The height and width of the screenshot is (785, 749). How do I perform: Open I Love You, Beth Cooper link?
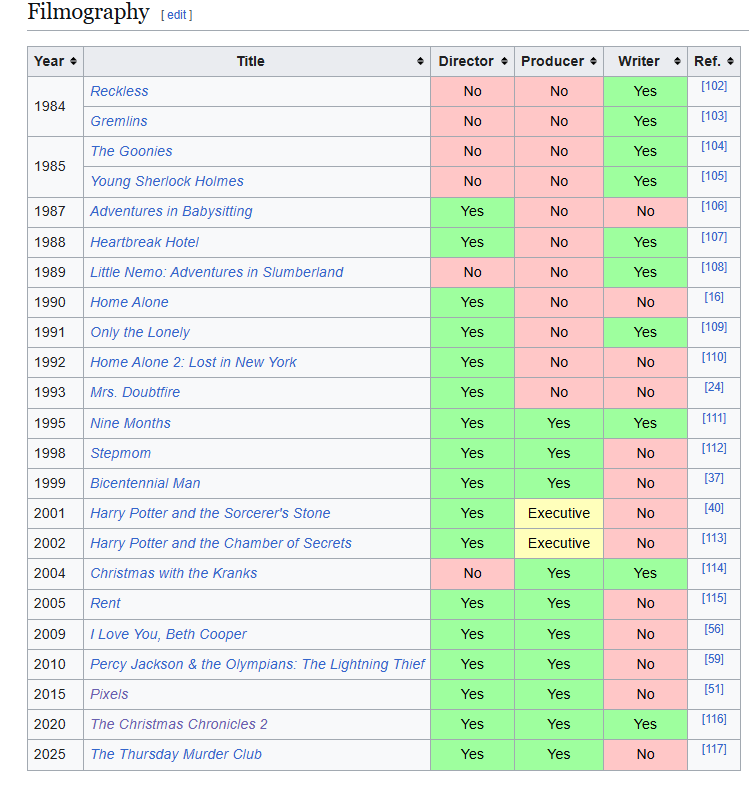[168, 634]
